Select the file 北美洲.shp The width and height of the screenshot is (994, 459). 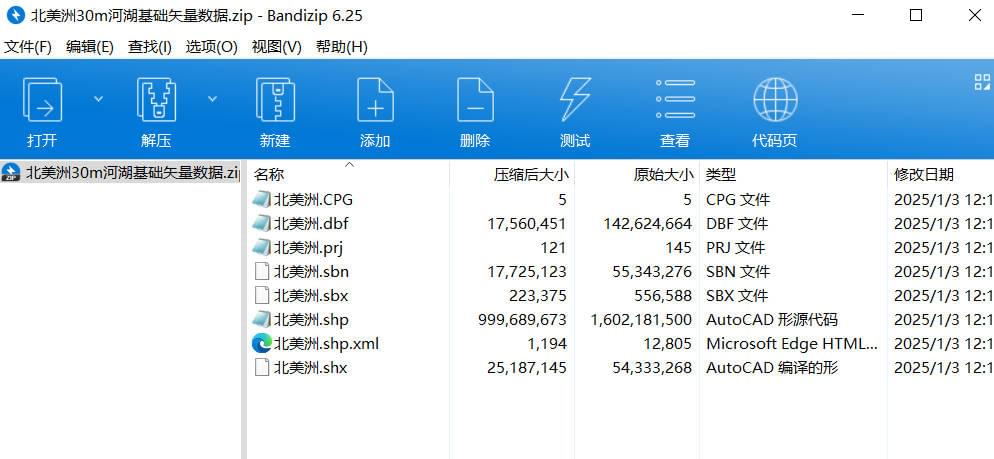[311, 320]
